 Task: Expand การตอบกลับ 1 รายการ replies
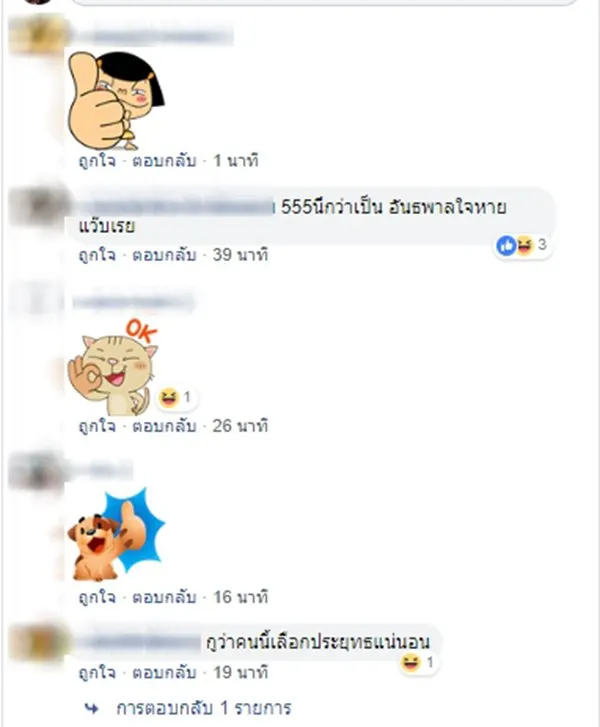[204, 708]
